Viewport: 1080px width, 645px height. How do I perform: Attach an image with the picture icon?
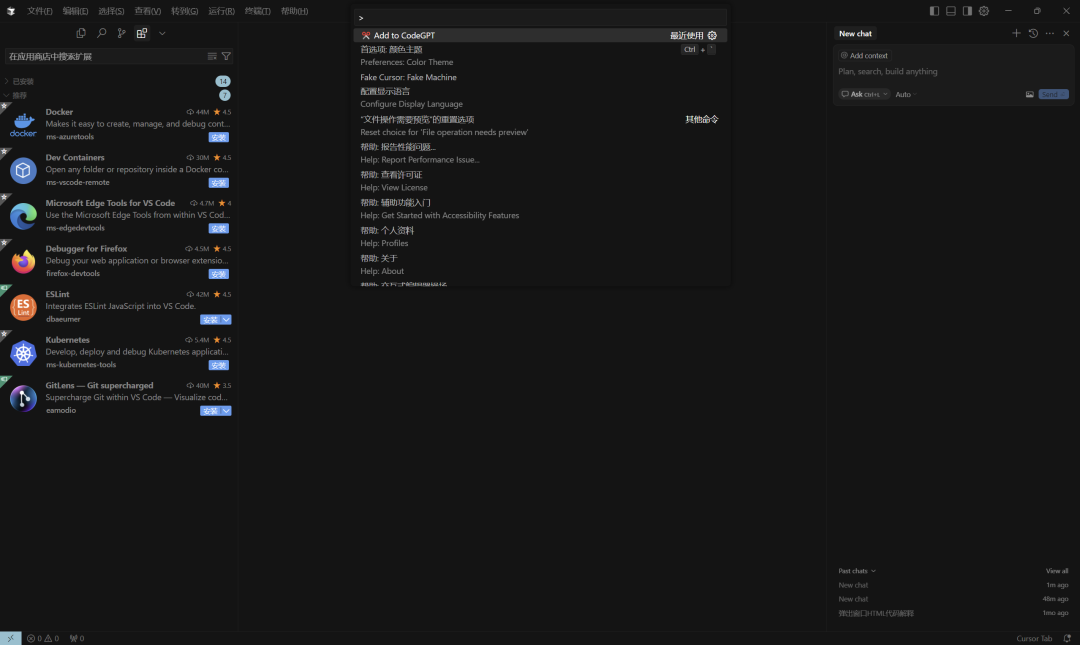click(1029, 94)
